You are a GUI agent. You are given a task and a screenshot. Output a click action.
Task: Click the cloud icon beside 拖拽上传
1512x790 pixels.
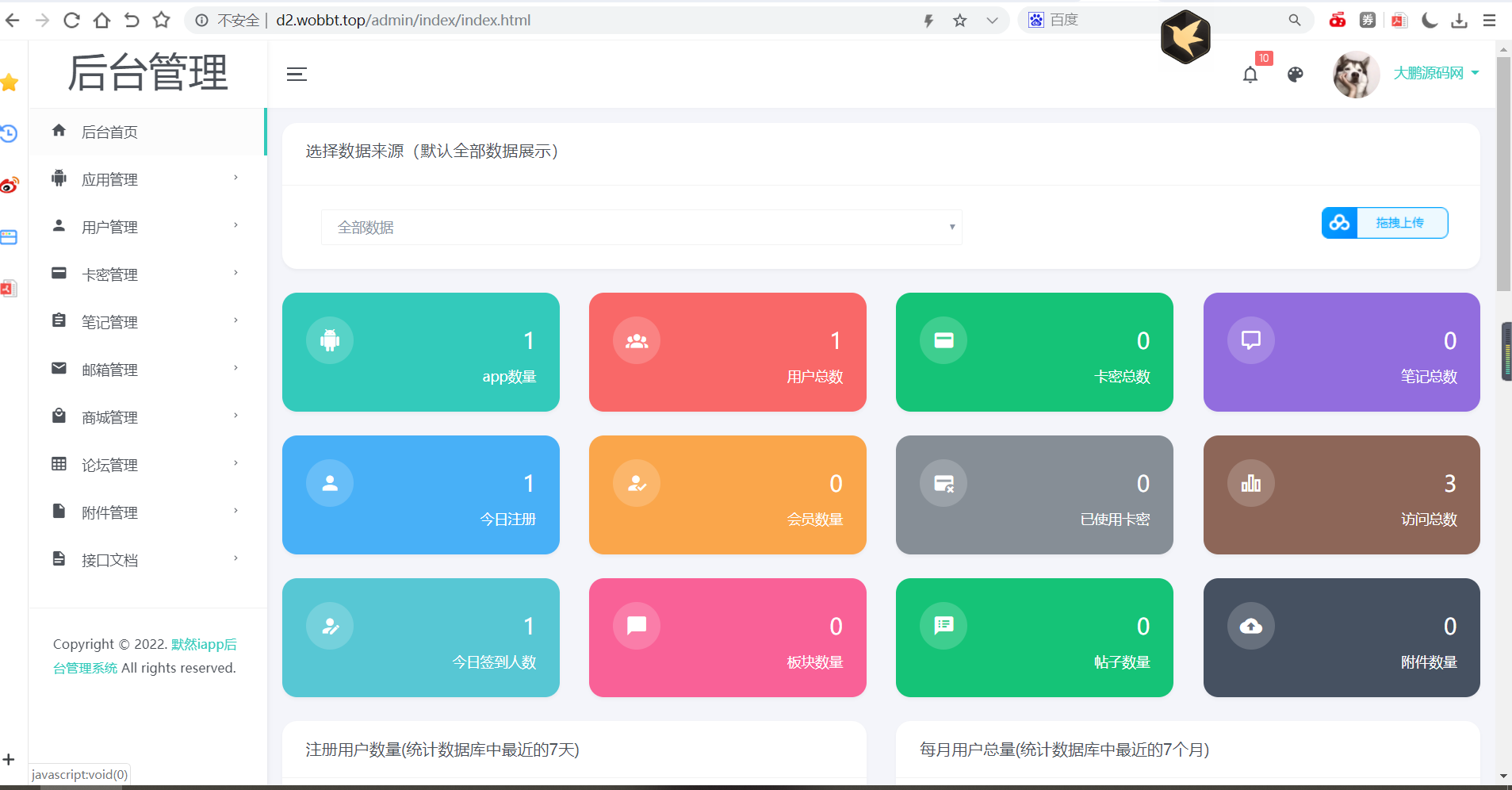coord(1340,223)
